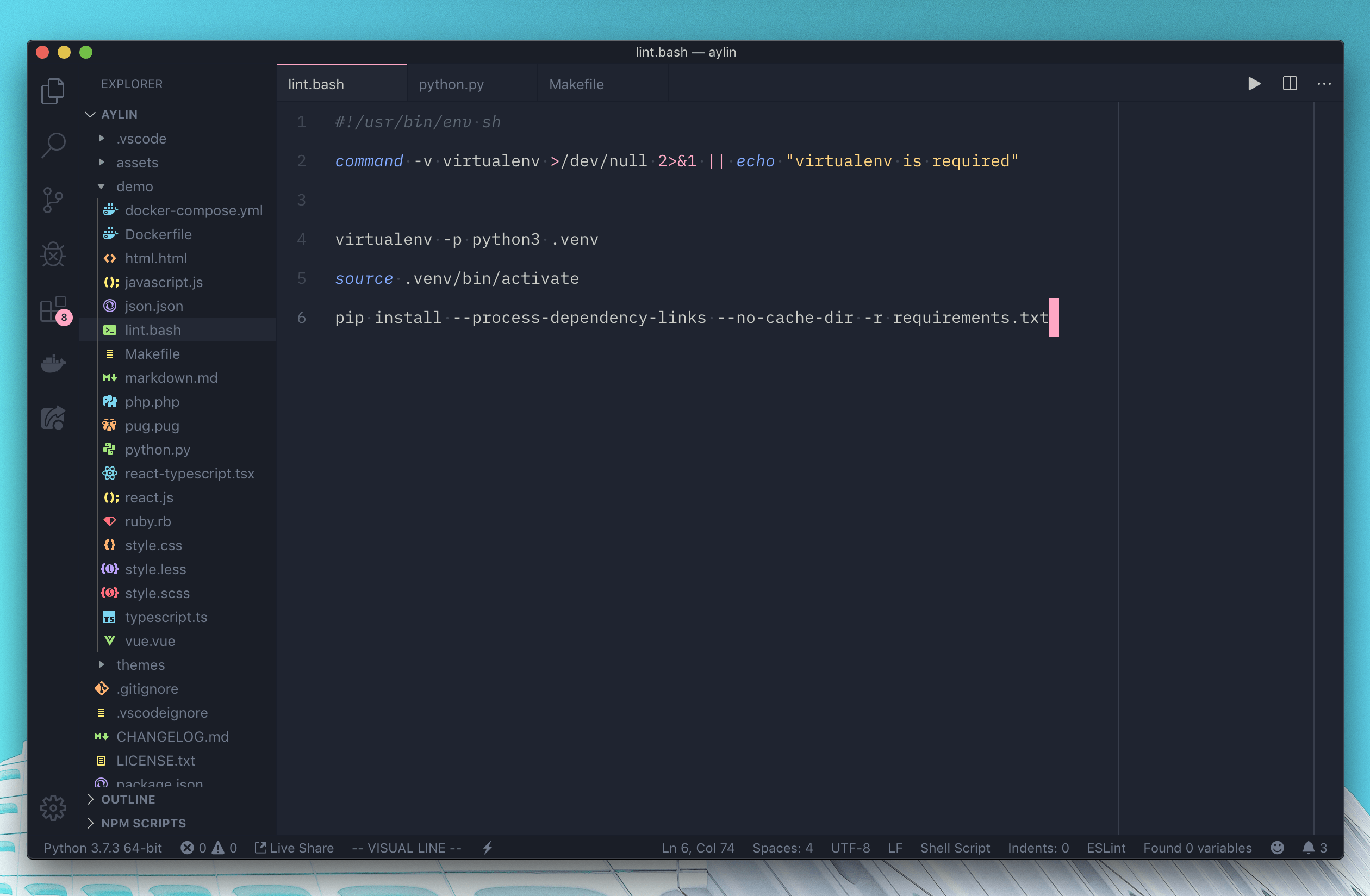Open the Debug view icon
The image size is (1370, 896).
[53, 254]
